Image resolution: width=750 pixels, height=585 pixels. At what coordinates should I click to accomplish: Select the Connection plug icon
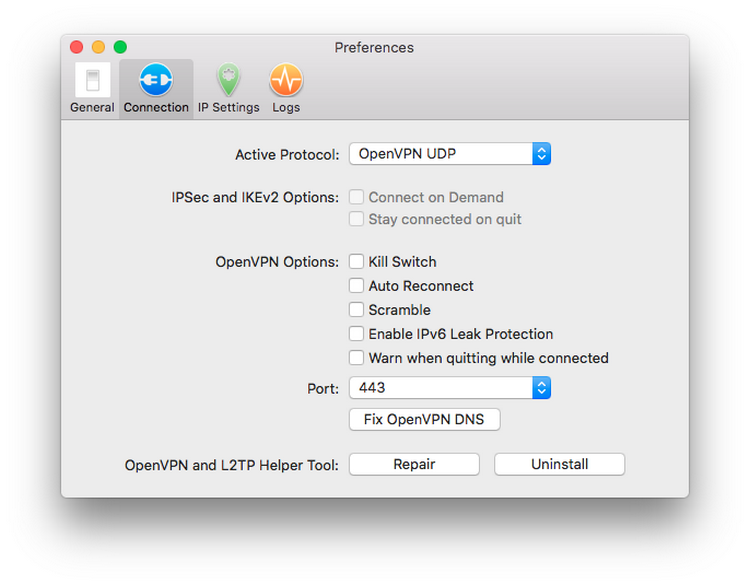click(156, 80)
